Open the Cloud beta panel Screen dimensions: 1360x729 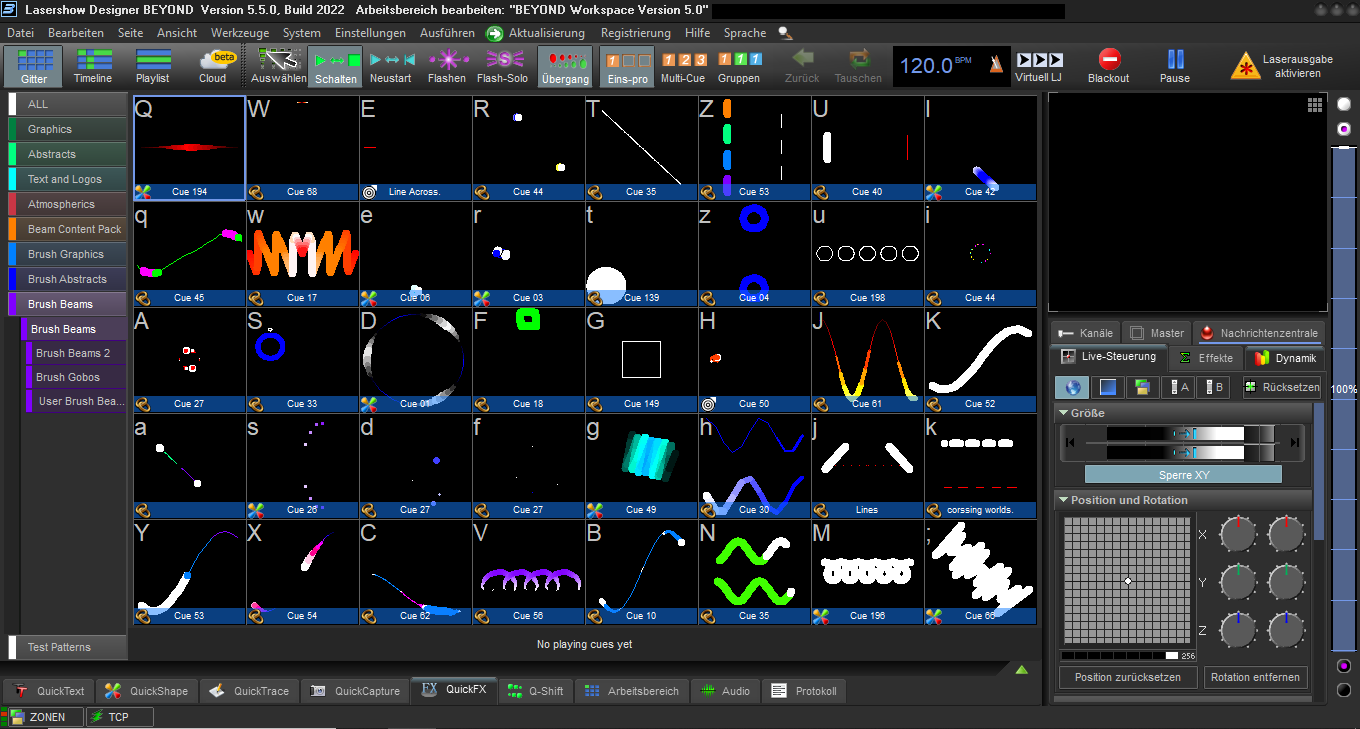click(213, 66)
